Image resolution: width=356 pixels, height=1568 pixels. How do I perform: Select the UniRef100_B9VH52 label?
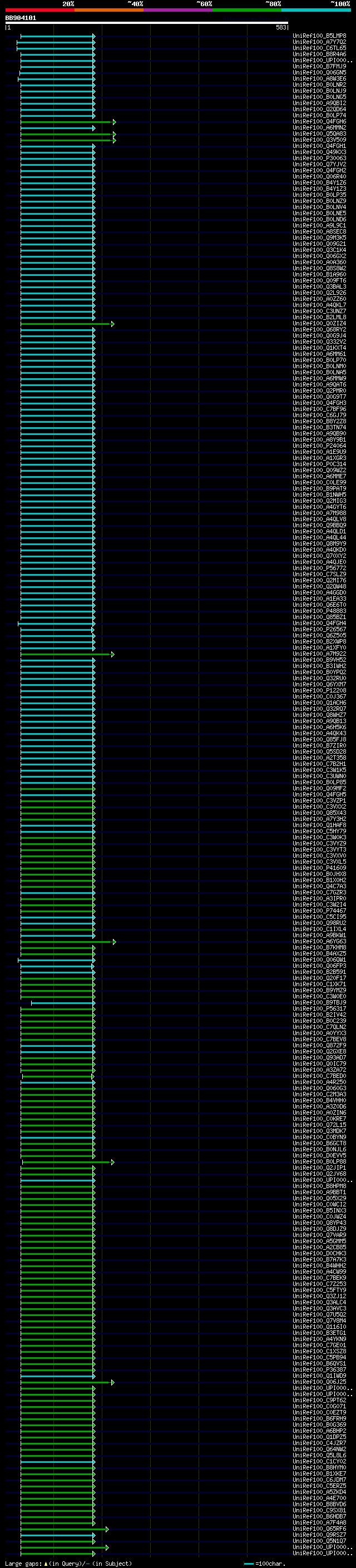point(319,660)
